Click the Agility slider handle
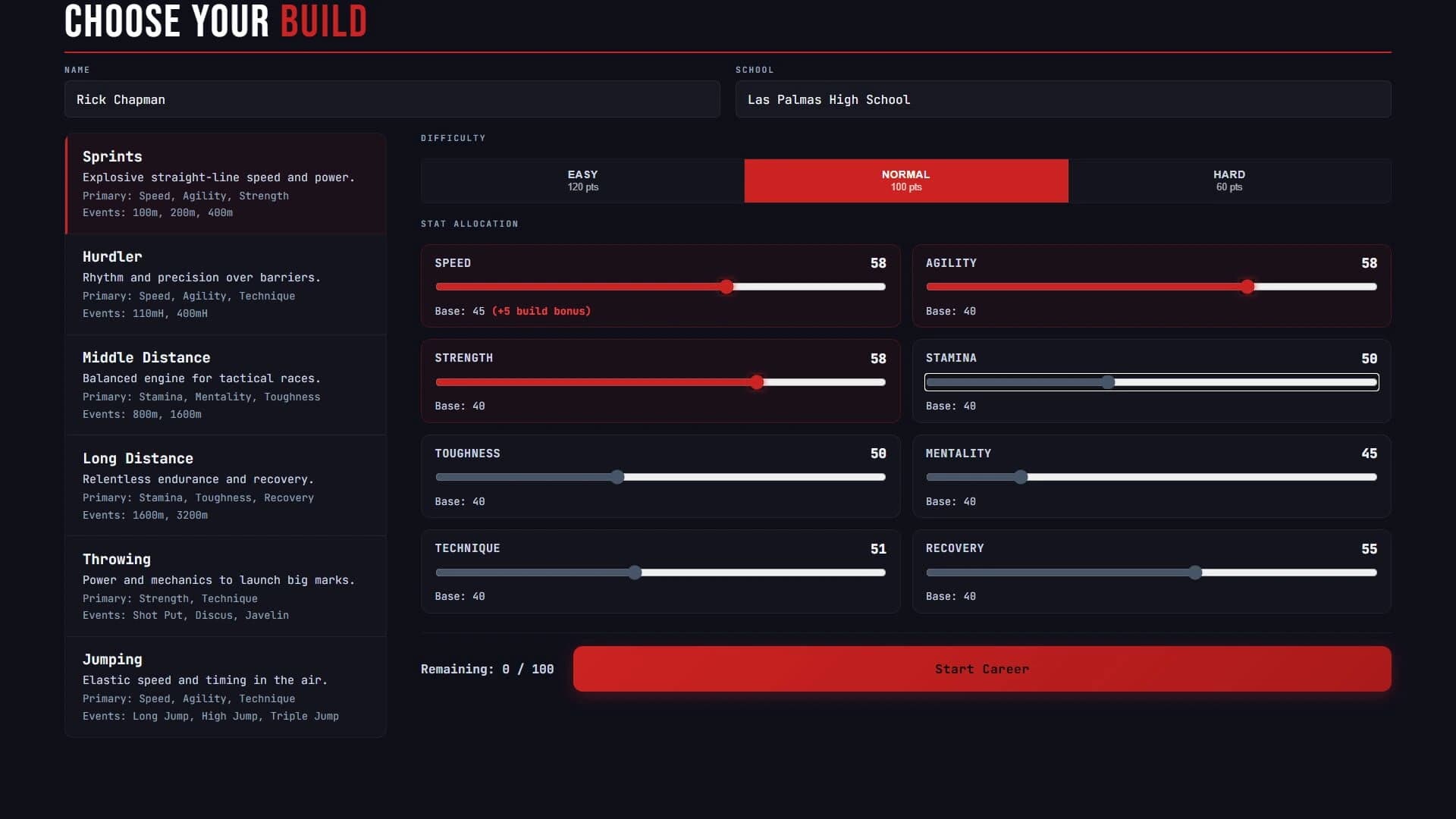The width and height of the screenshot is (1456, 819). coord(1247,287)
